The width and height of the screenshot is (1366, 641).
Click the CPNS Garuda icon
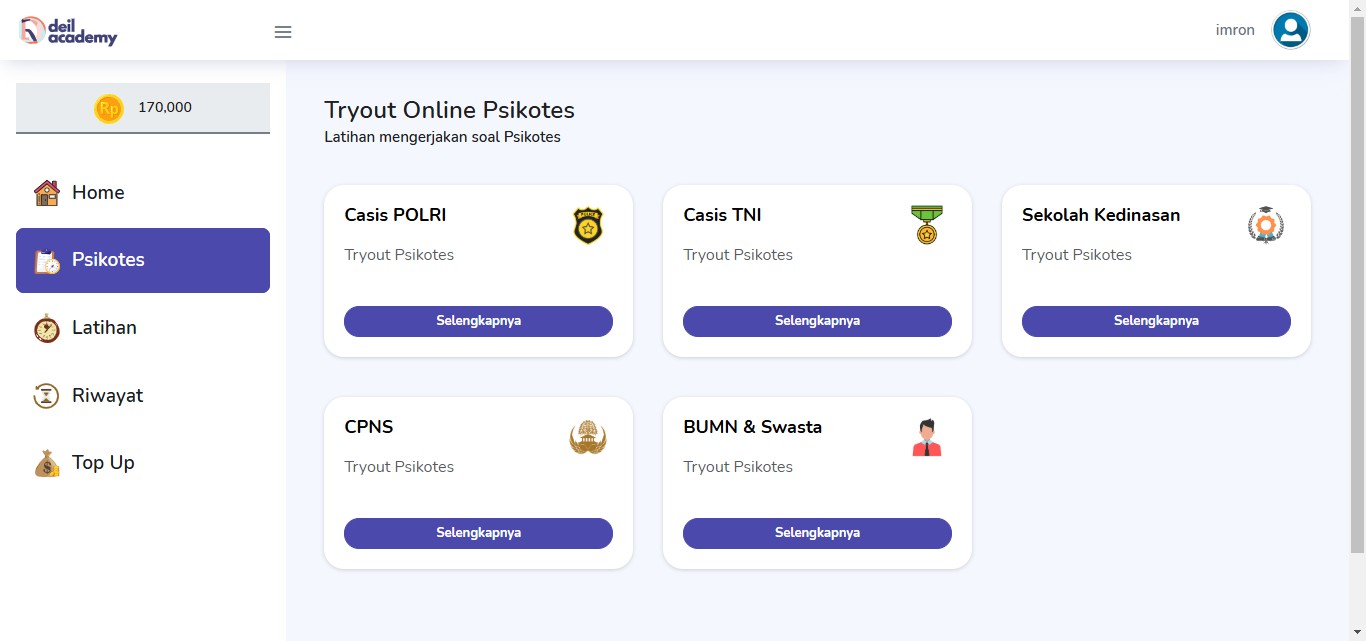point(588,438)
